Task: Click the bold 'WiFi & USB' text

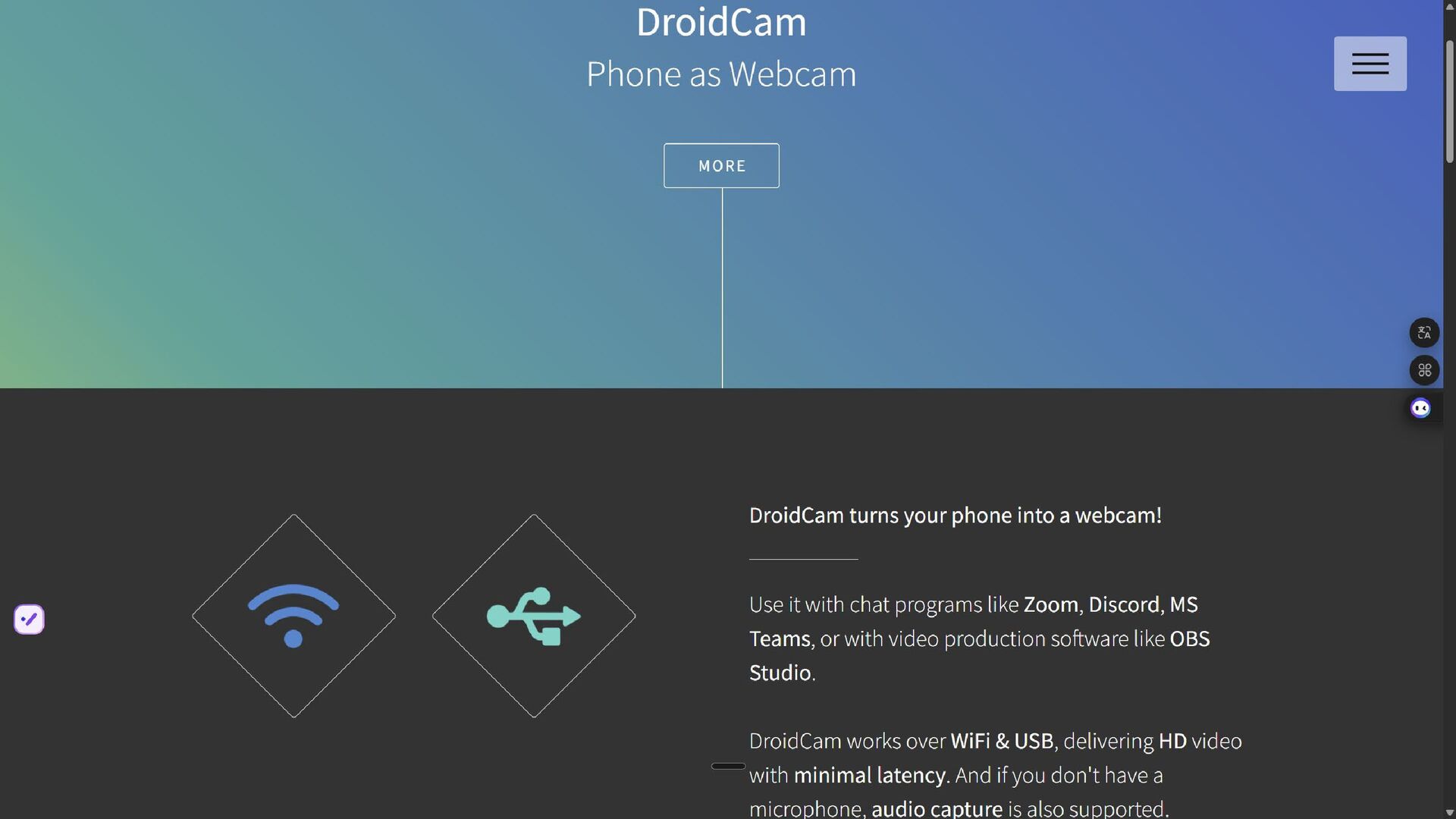Action: coord(1002,742)
